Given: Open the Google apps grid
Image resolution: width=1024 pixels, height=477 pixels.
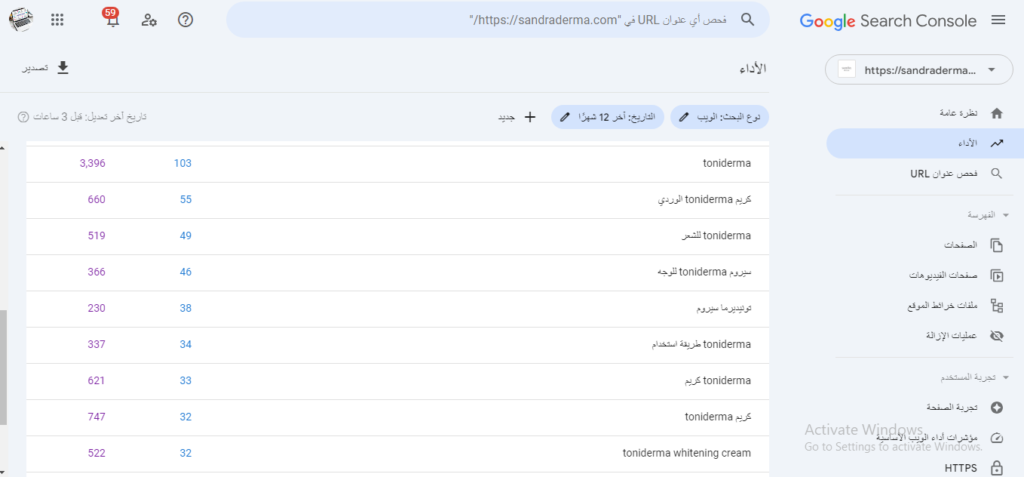Looking at the screenshot, I should click(x=57, y=20).
